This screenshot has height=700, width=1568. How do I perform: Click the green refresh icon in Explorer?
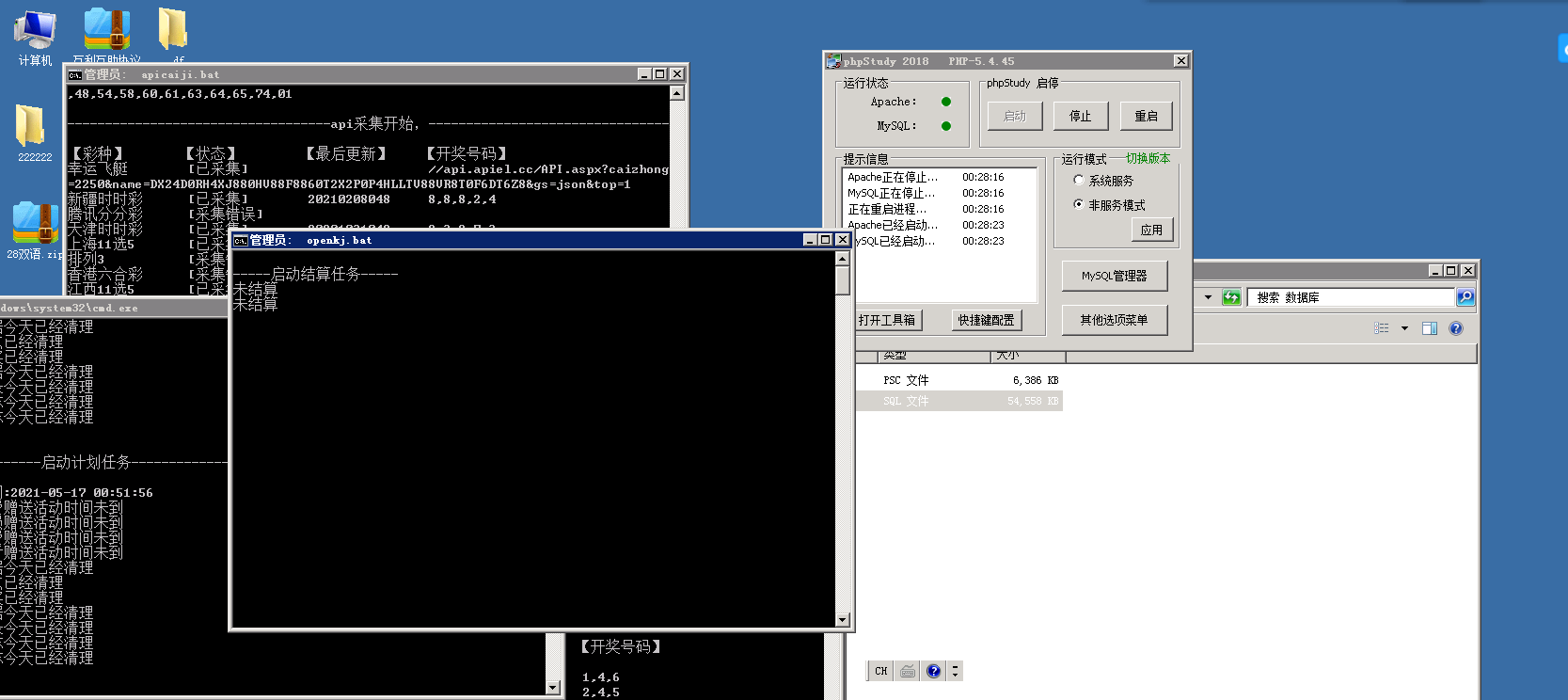coord(1231,297)
